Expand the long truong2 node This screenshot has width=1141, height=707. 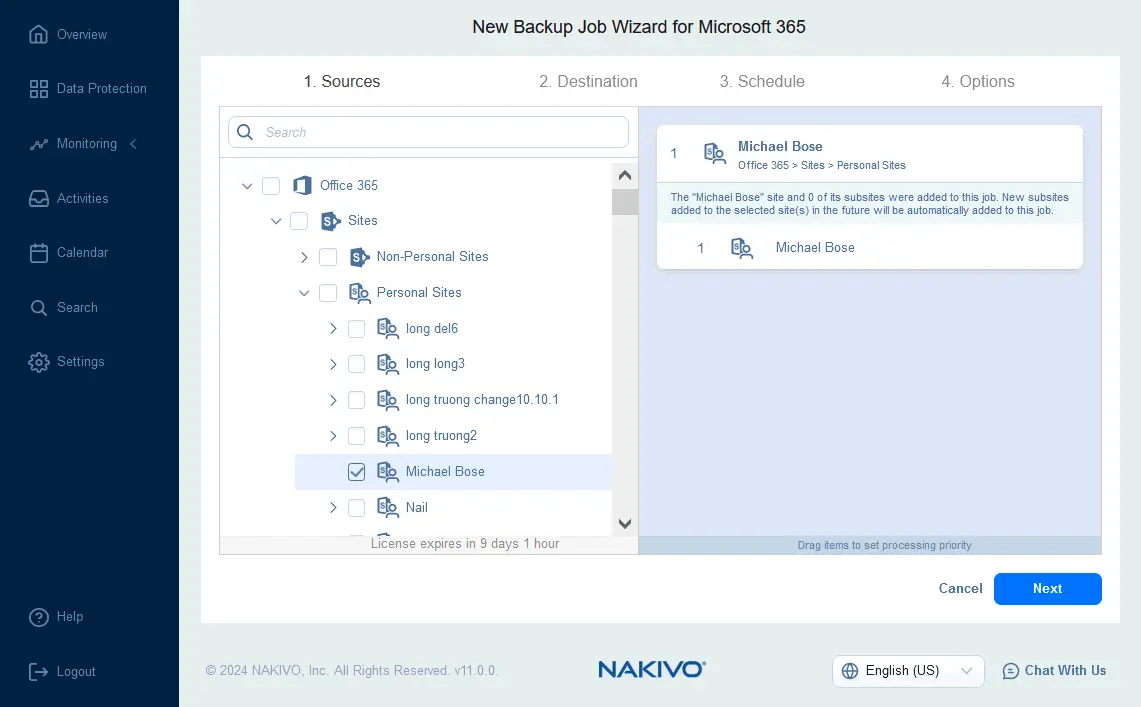tap(333, 436)
